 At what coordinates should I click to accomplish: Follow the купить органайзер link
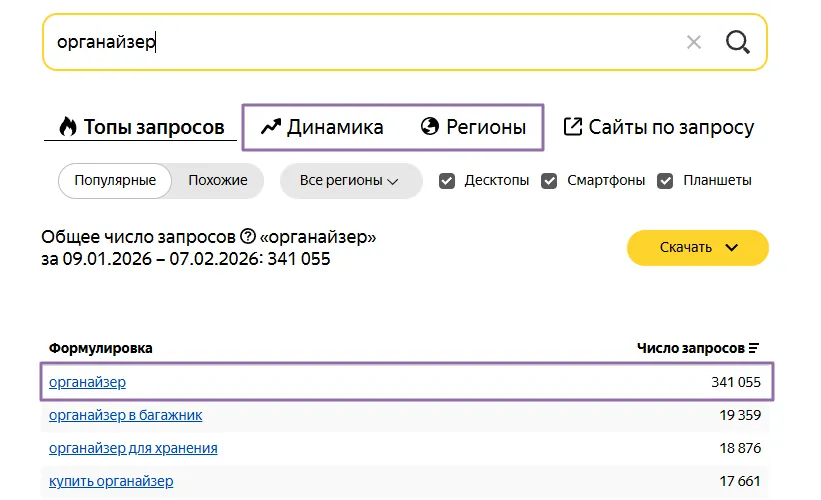[x=111, y=481]
